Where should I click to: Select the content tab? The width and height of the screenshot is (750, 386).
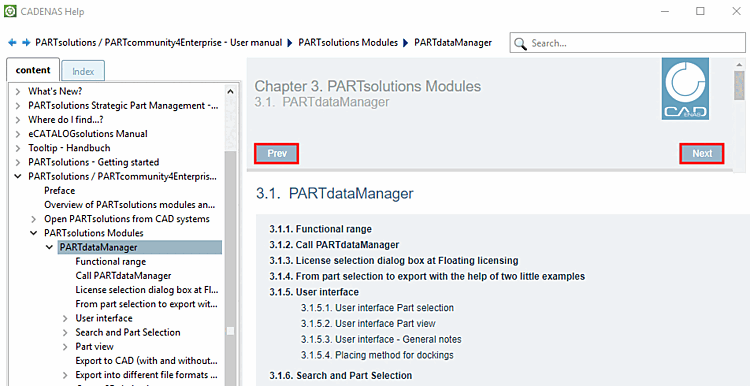pos(33,70)
